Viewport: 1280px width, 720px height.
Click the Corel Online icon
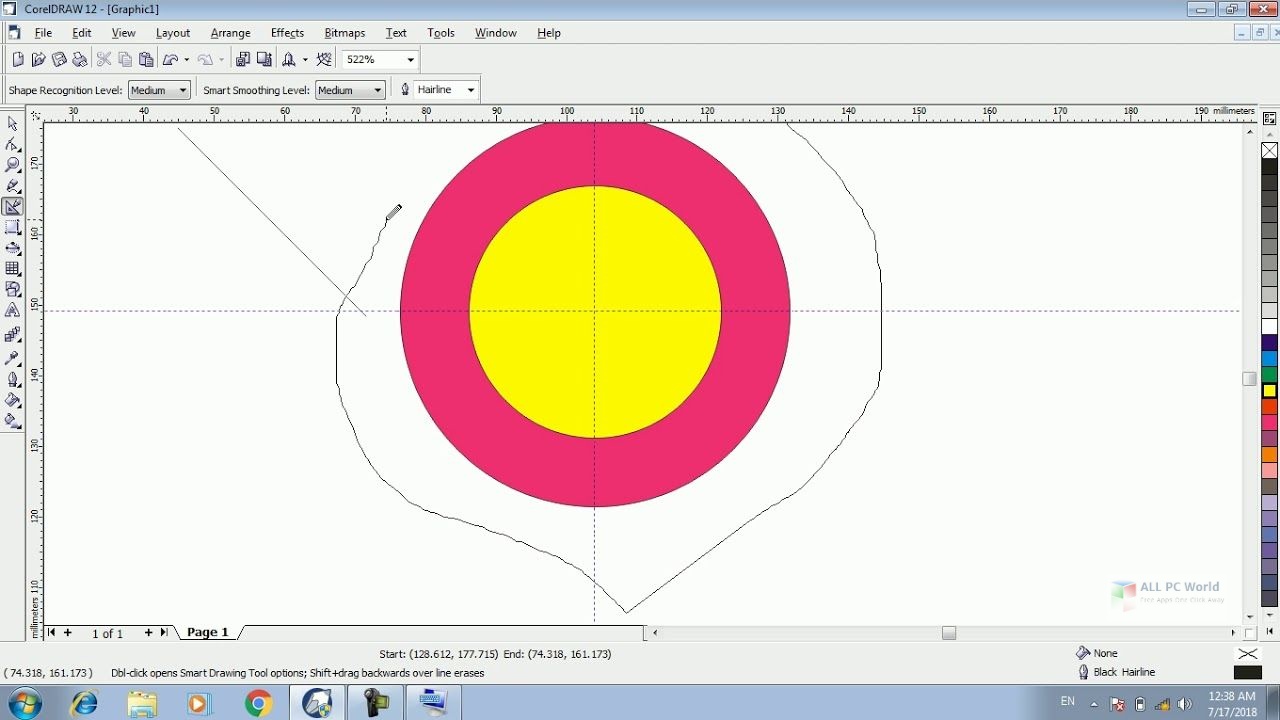[324, 60]
